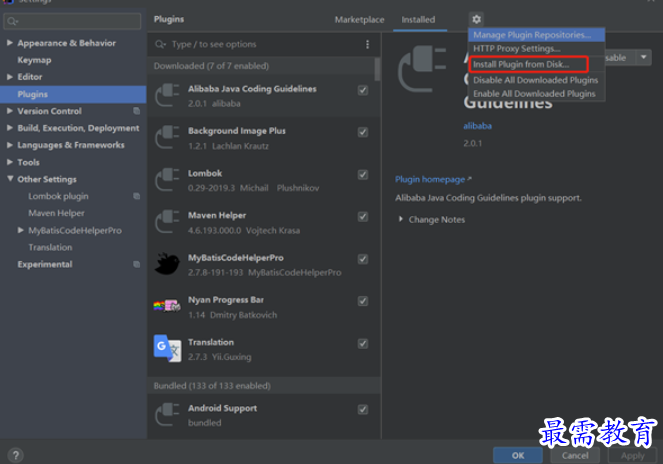Viewport: 663px width, 464px height.
Task: Open HTTP Proxy Settings menu item
Action: 536,48
